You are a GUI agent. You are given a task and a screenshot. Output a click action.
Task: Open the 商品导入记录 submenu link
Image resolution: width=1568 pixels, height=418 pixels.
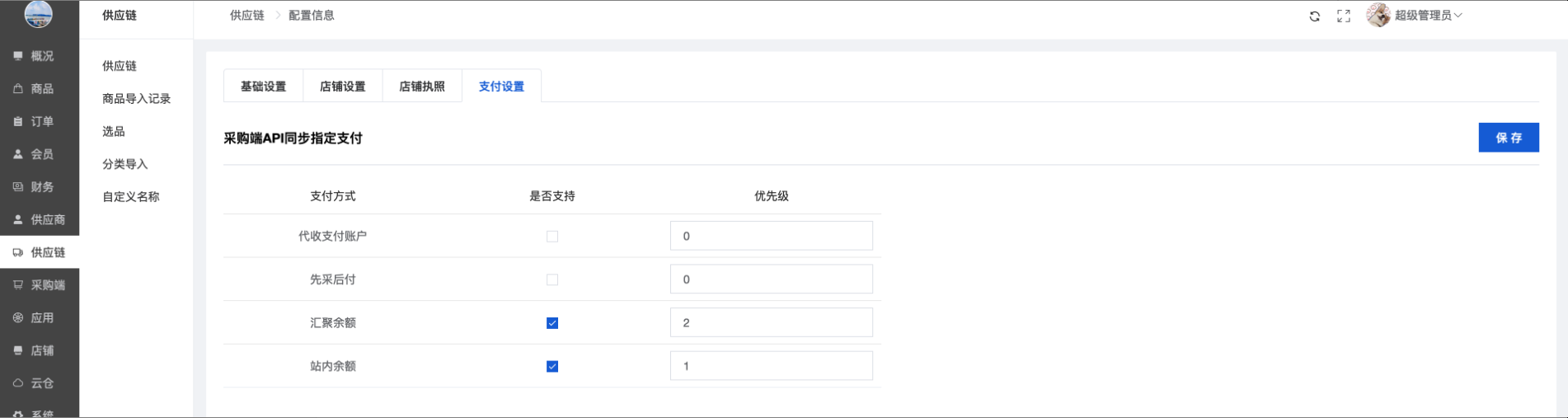[x=136, y=99]
